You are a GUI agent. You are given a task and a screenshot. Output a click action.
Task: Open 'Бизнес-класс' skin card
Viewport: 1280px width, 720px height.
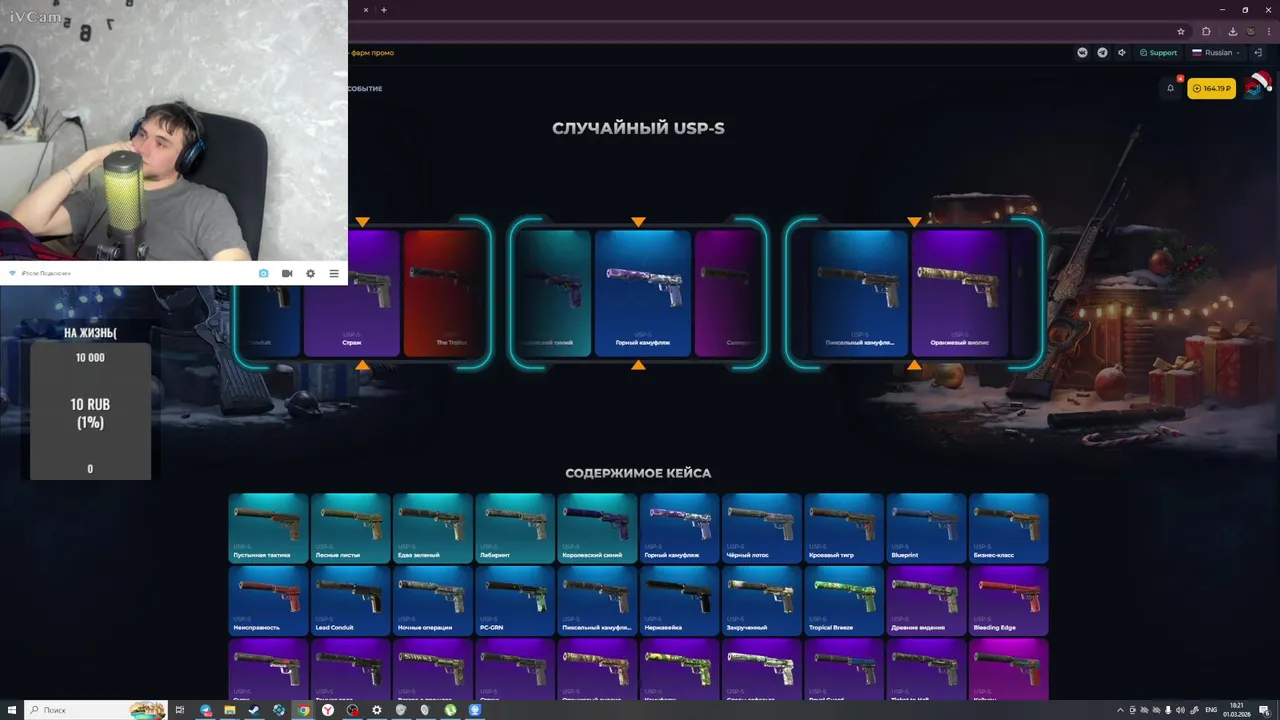(x=1008, y=528)
